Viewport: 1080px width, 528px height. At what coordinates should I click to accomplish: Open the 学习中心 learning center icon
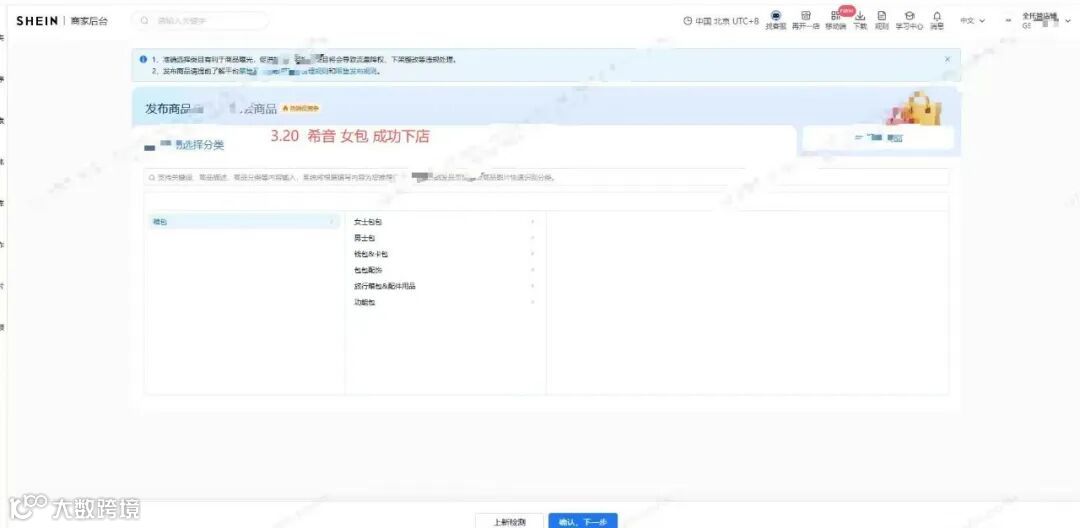coord(909,20)
